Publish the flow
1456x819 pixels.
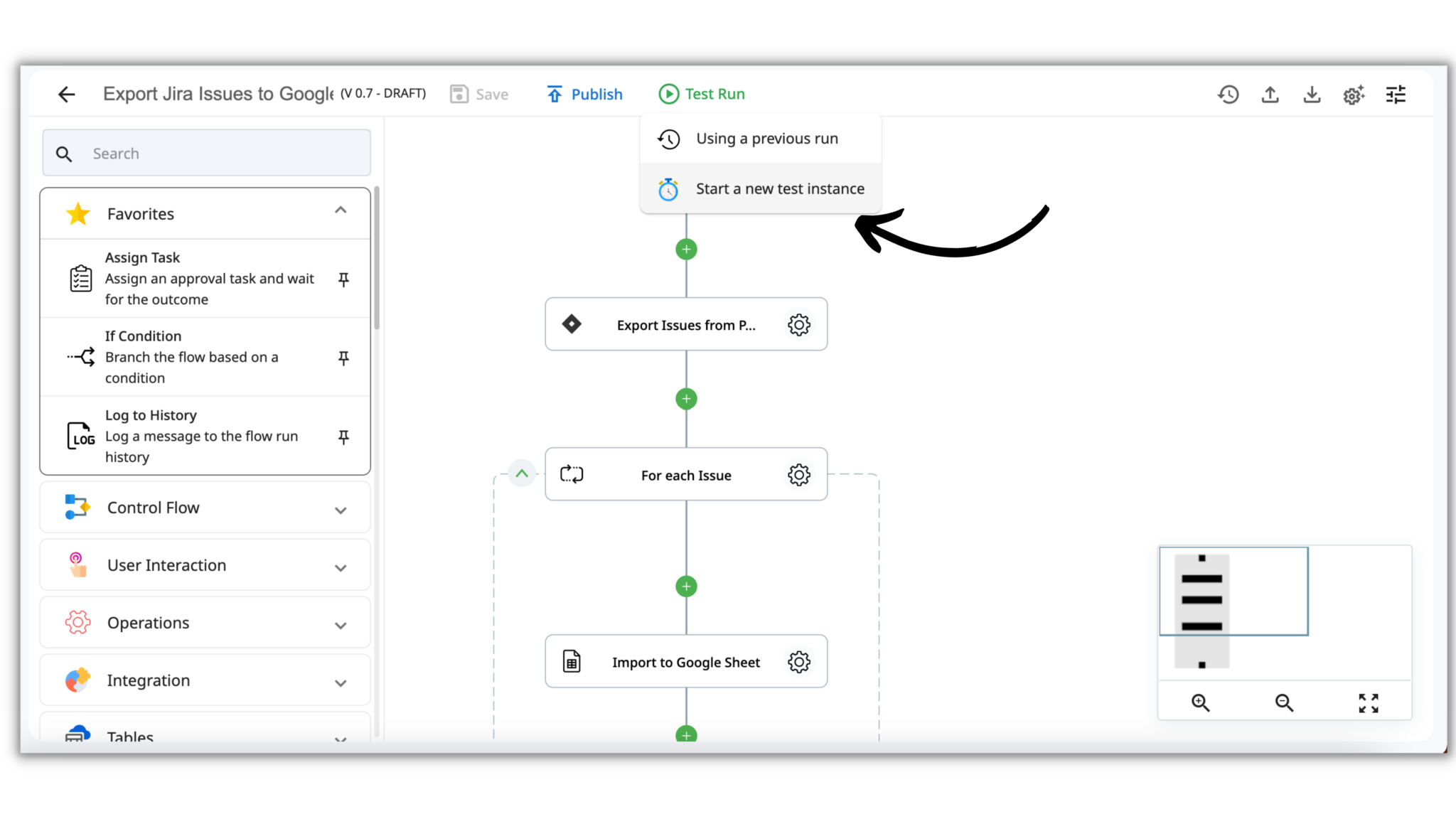click(x=584, y=93)
